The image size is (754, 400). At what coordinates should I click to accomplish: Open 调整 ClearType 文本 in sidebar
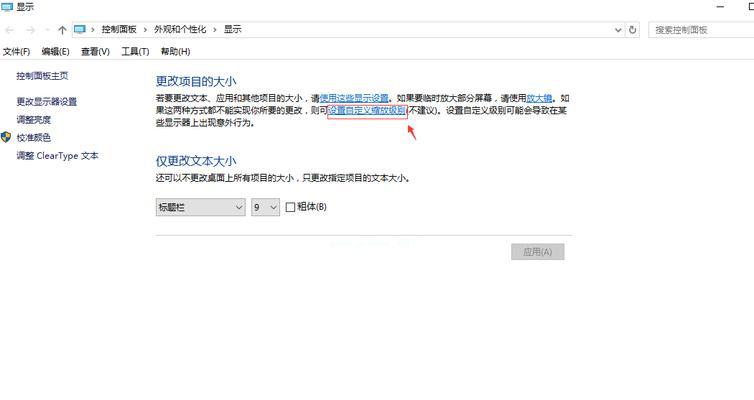coord(57,156)
